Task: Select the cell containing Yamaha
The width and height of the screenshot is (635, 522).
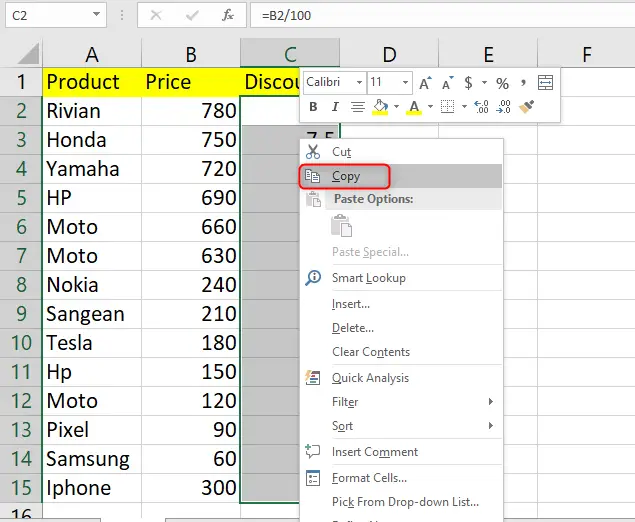Action: [92, 169]
